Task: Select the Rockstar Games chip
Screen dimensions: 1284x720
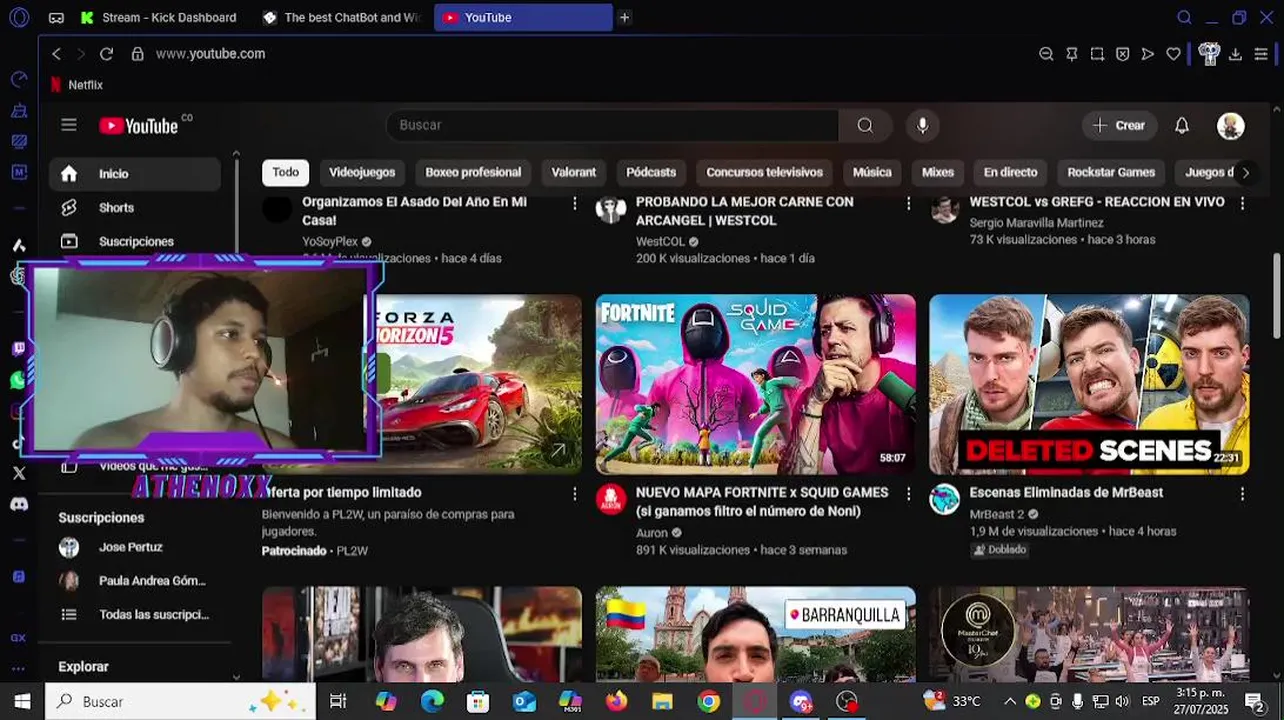Action: (1111, 172)
